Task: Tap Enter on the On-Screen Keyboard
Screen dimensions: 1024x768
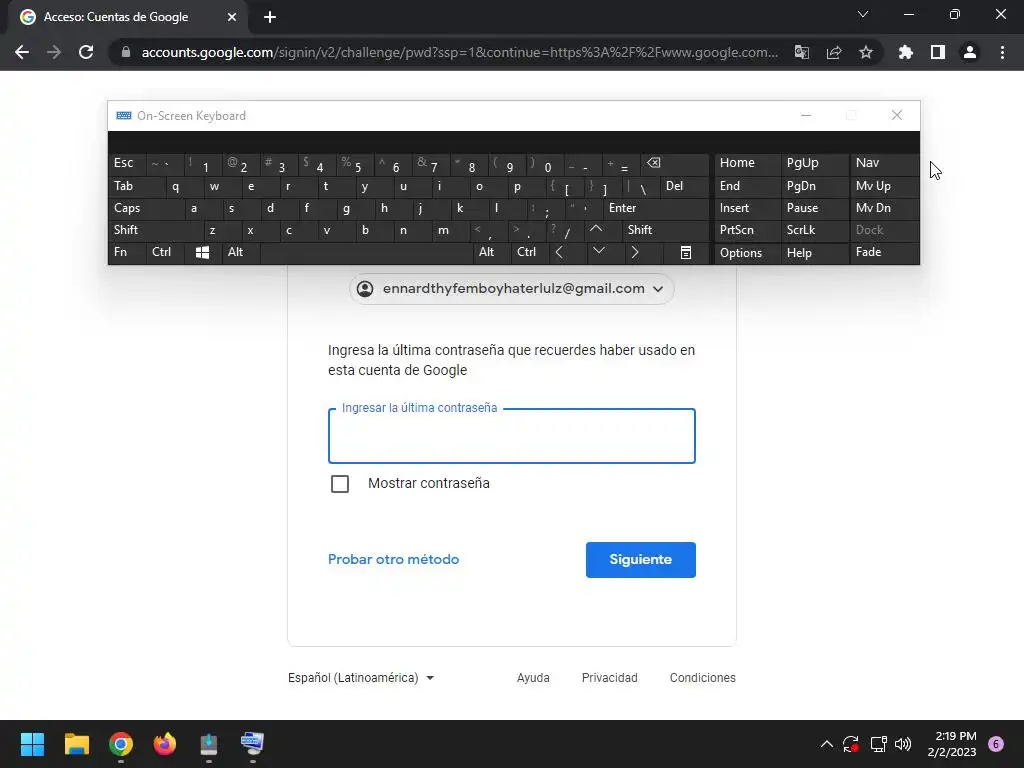Action: pyautogui.click(x=656, y=208)
